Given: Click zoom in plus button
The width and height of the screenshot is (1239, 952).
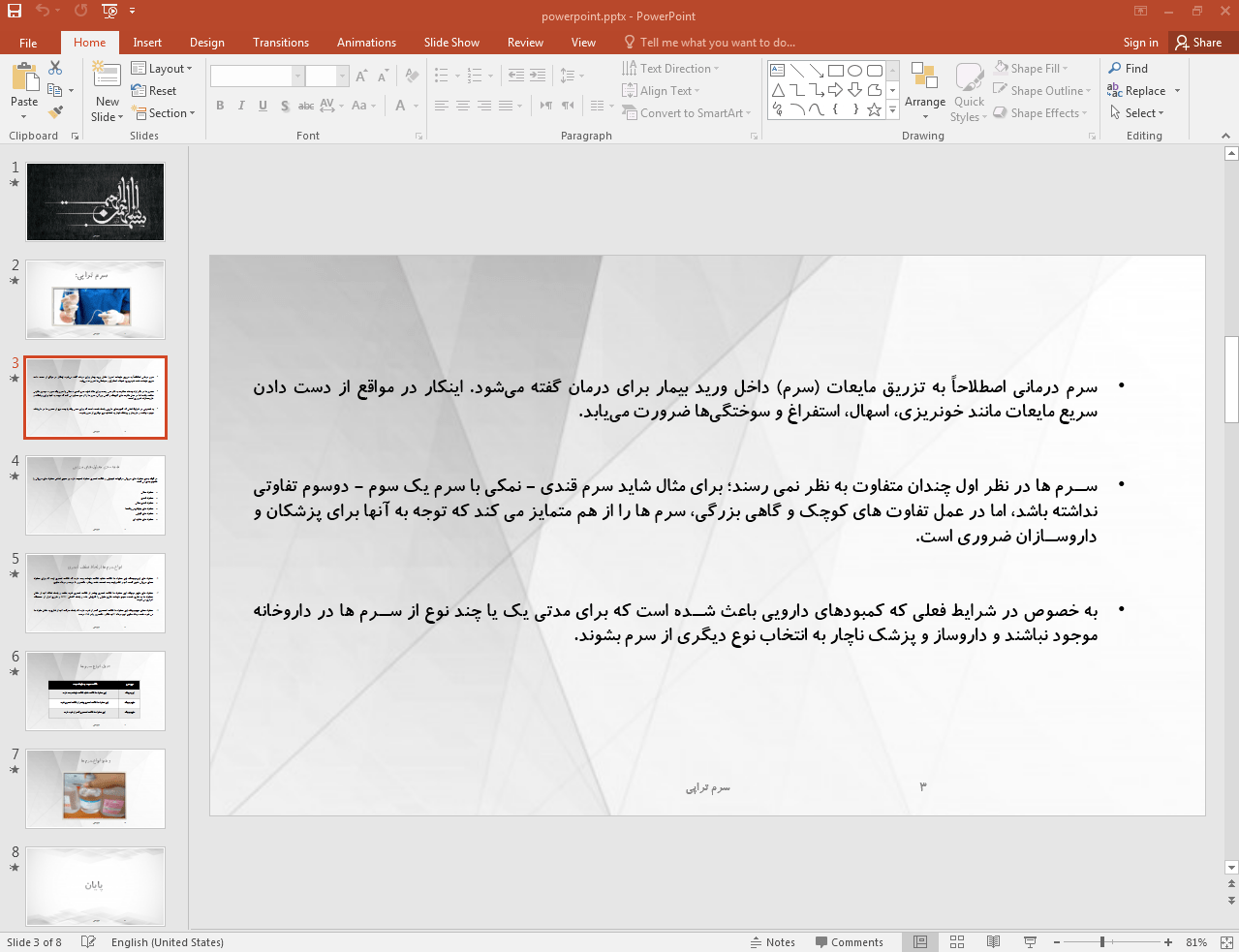Looking at the screenshot, I should tap(1168, 941).
